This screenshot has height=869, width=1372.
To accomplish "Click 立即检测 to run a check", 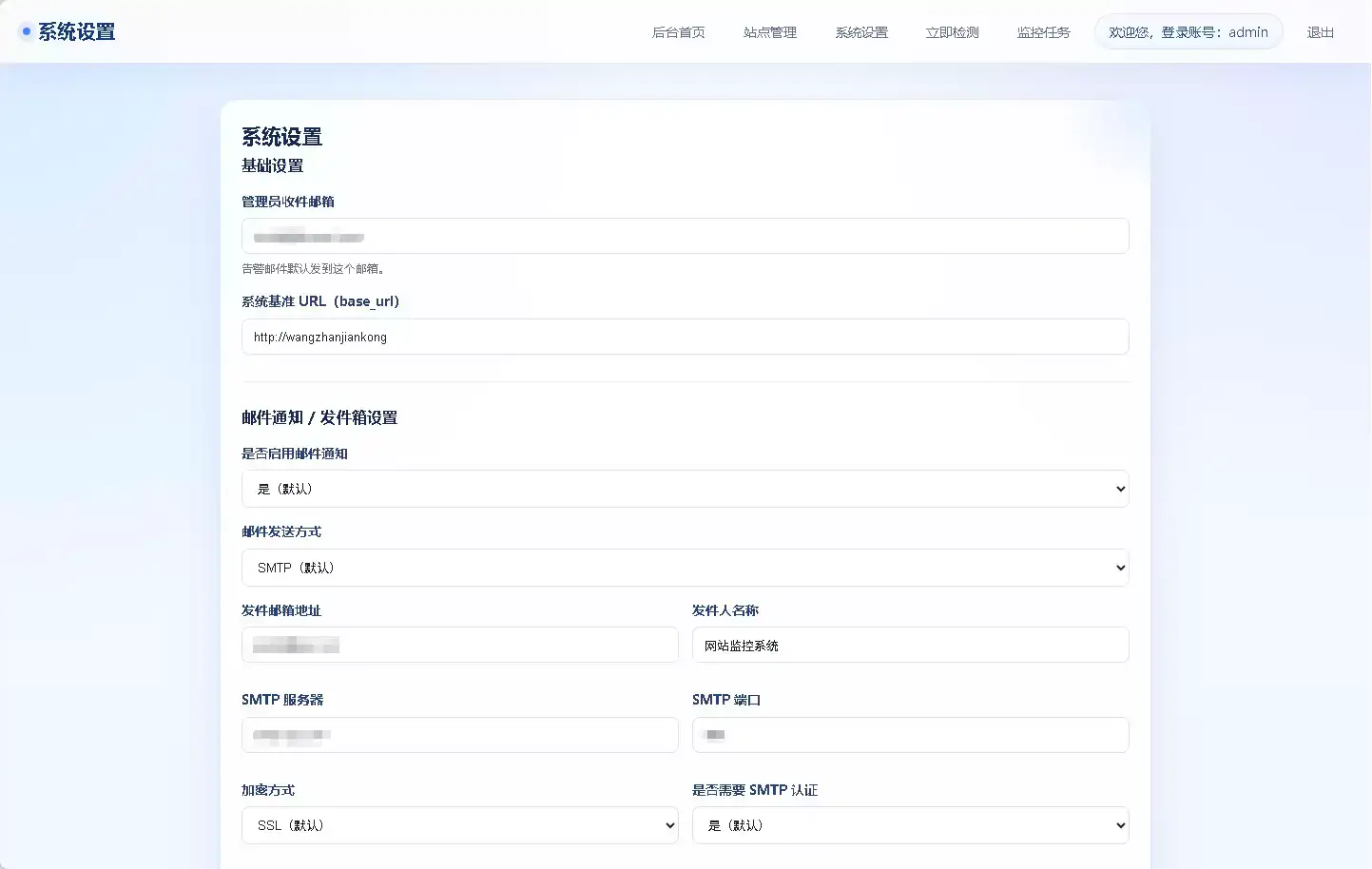I will [952, 31].
